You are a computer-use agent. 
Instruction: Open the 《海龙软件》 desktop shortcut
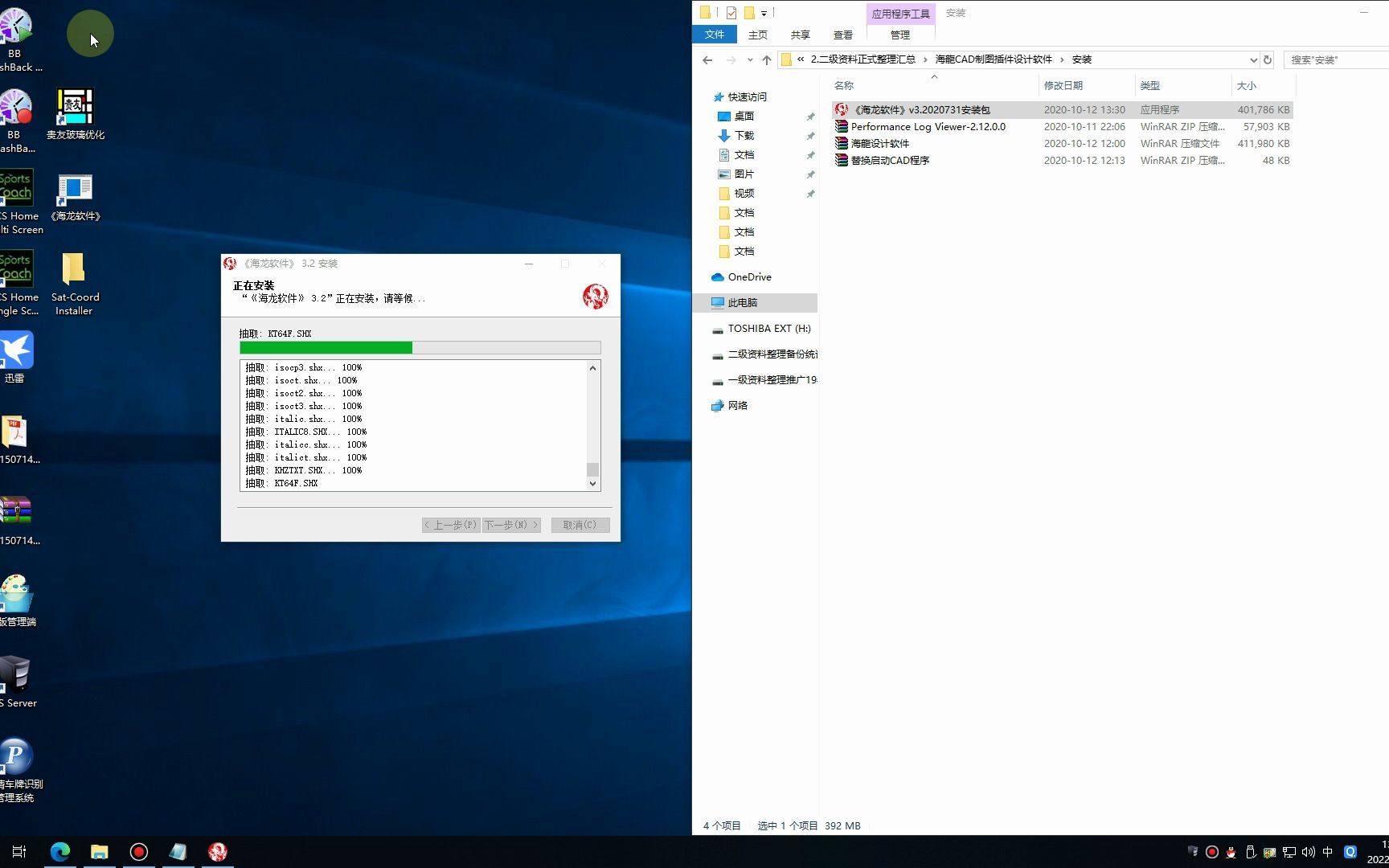pyautogui.click(x=75, y=197)
